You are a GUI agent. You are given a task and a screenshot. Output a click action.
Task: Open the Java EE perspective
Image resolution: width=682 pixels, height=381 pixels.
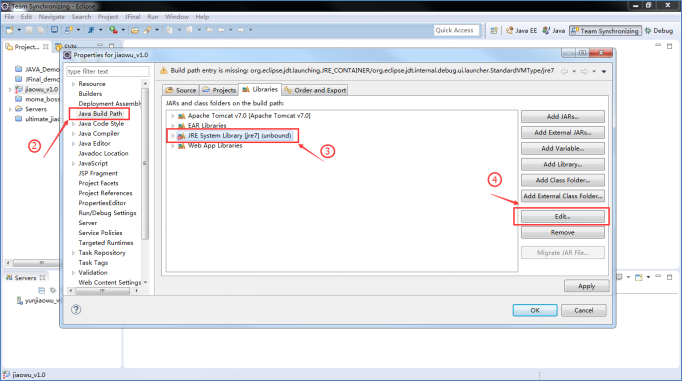click(521, 30)
